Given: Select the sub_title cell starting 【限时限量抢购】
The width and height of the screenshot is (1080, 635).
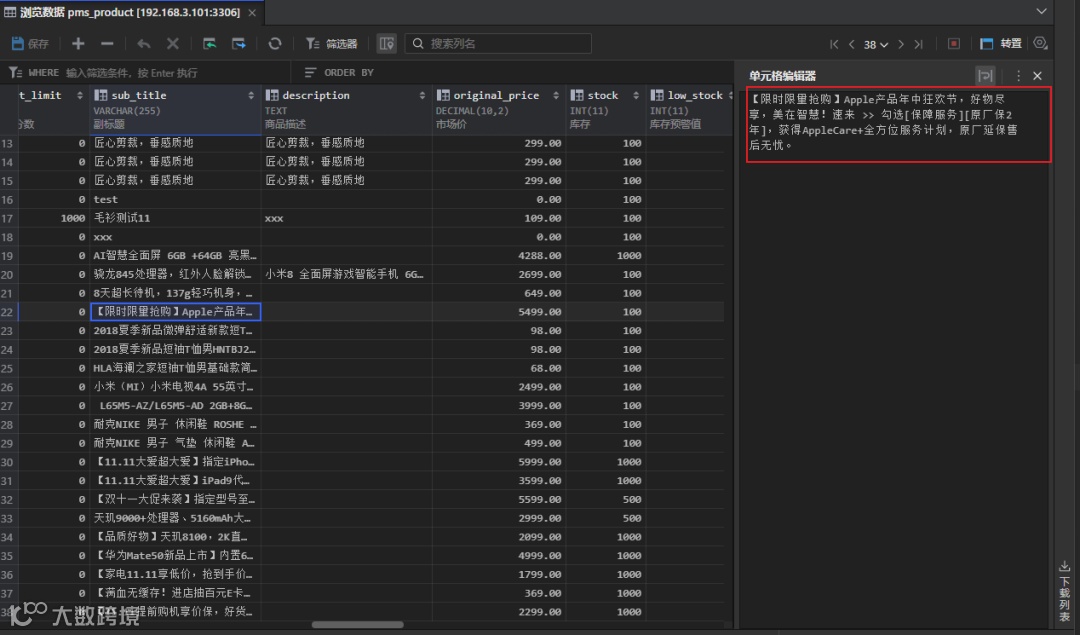Looking at the screenshot, I should point(176,311).
